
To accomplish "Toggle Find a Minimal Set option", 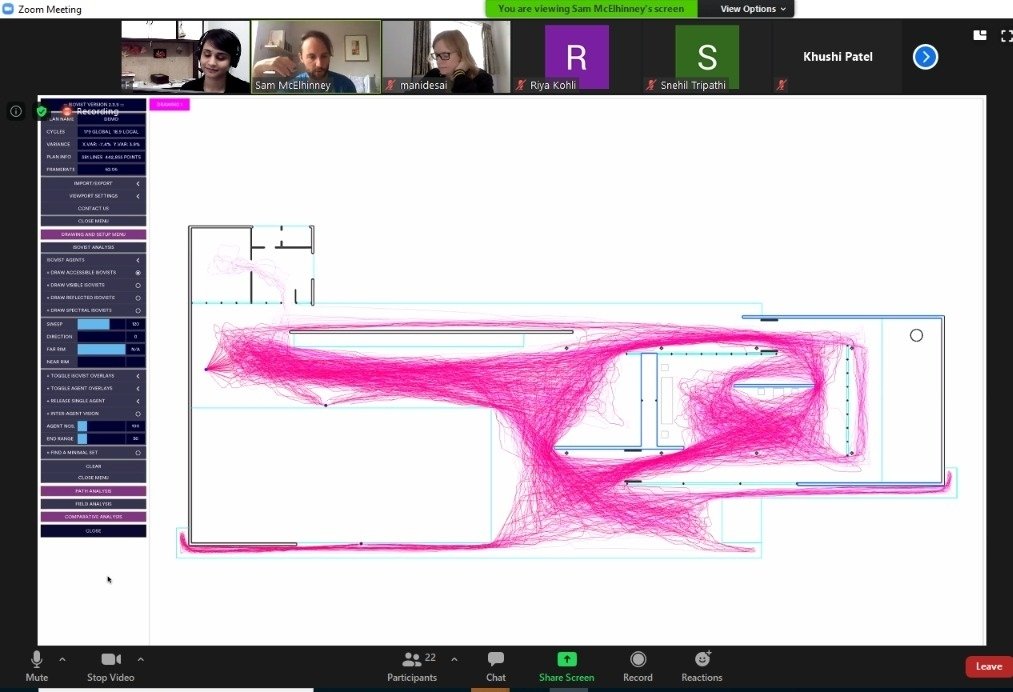I will (138, 452).
